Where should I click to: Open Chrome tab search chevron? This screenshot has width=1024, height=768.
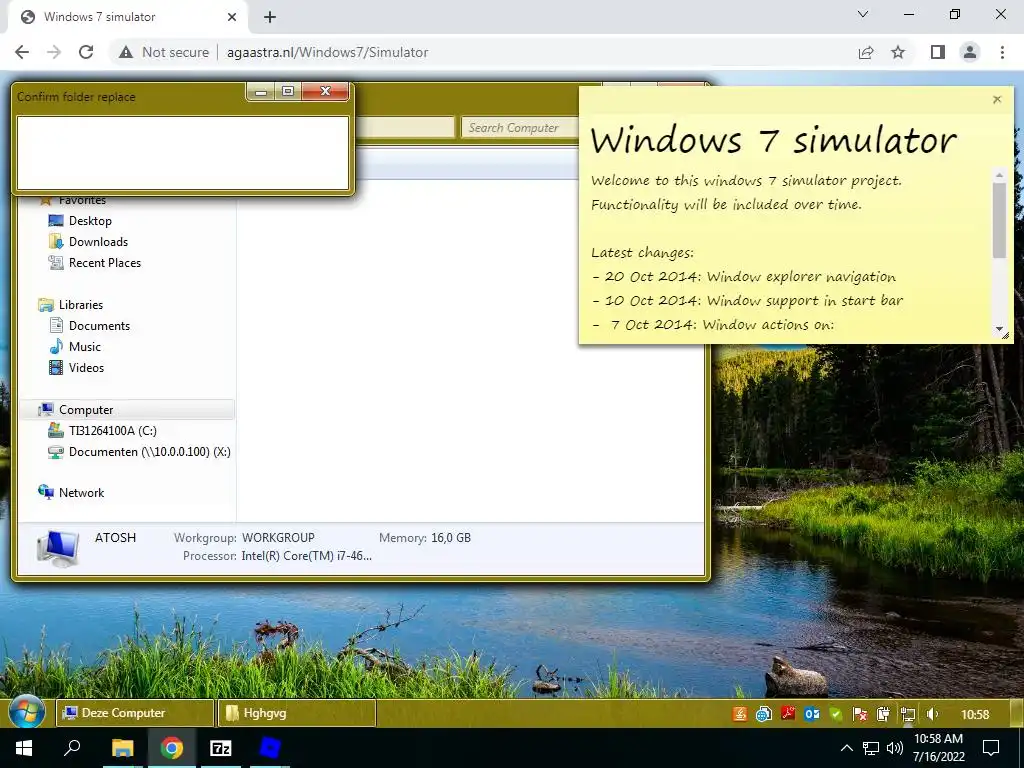[863, 14]
